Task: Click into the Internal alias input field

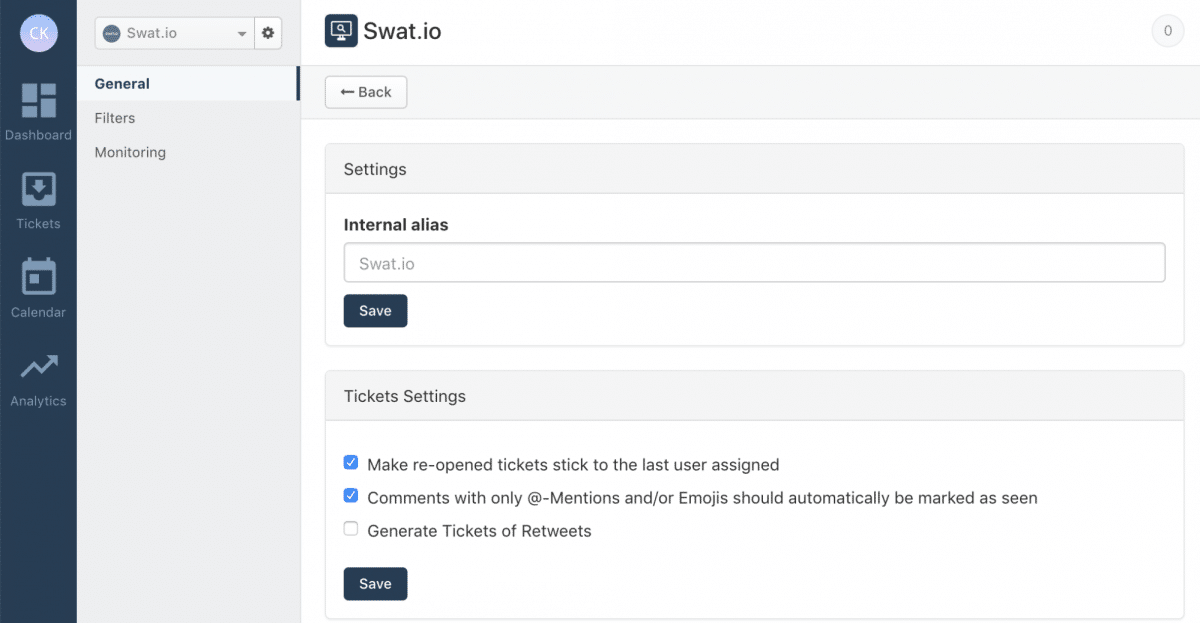Action: pyautogui.click(x=754, y=263)
